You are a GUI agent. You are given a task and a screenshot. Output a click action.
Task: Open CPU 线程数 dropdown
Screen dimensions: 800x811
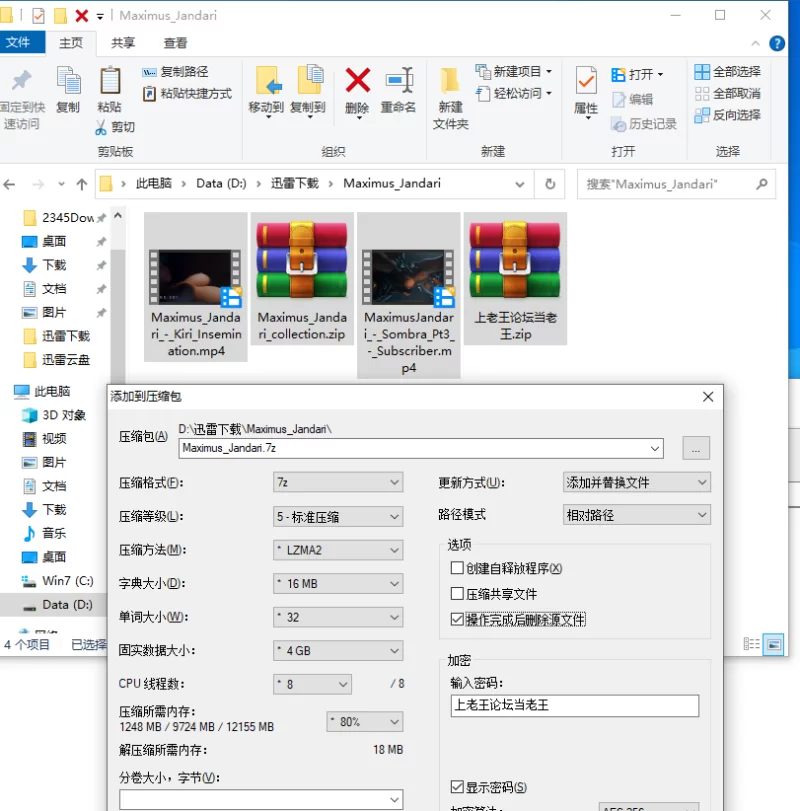tap(312, 684)
